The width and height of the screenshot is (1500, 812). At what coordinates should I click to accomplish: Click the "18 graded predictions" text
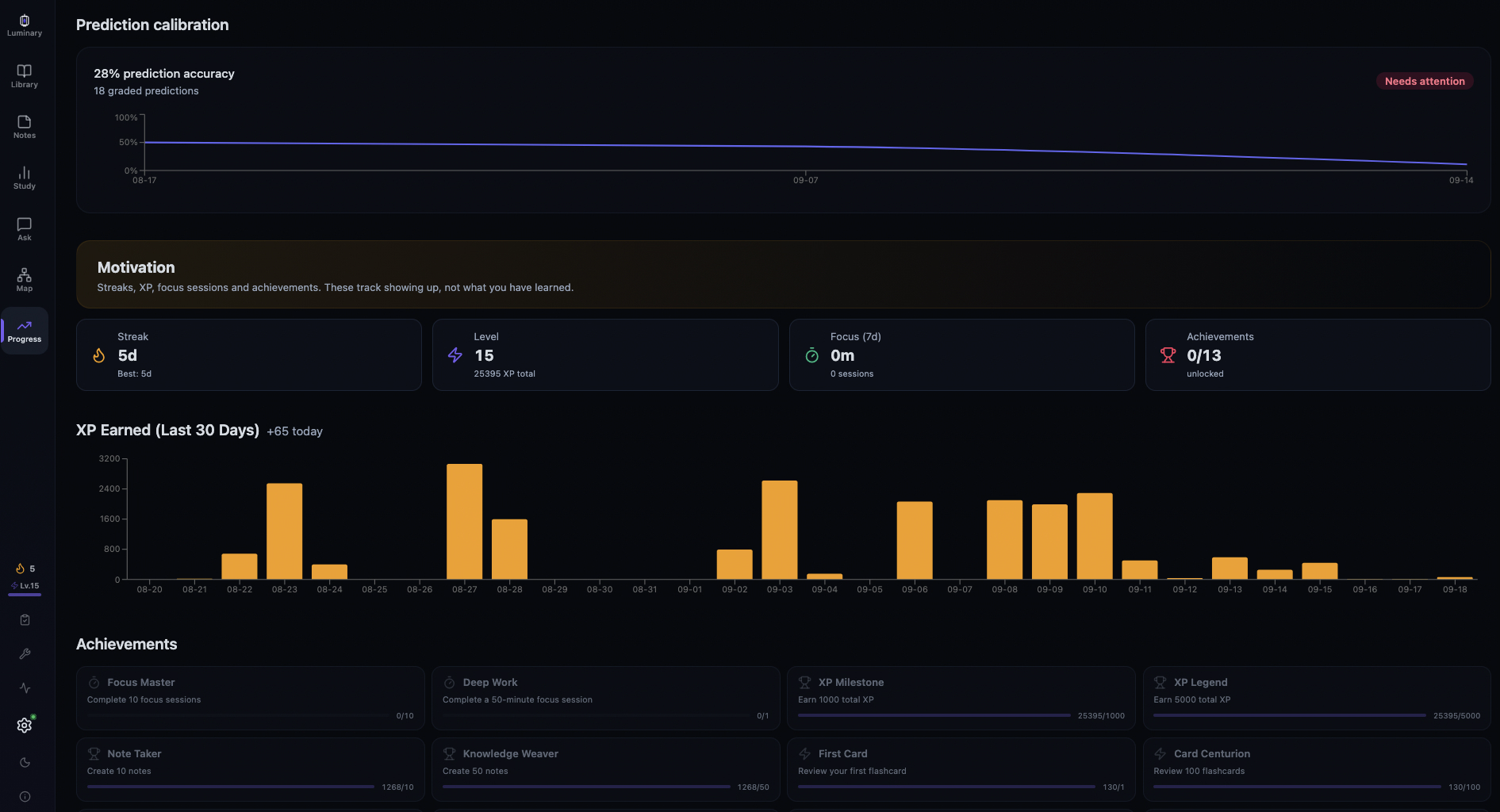146,91
